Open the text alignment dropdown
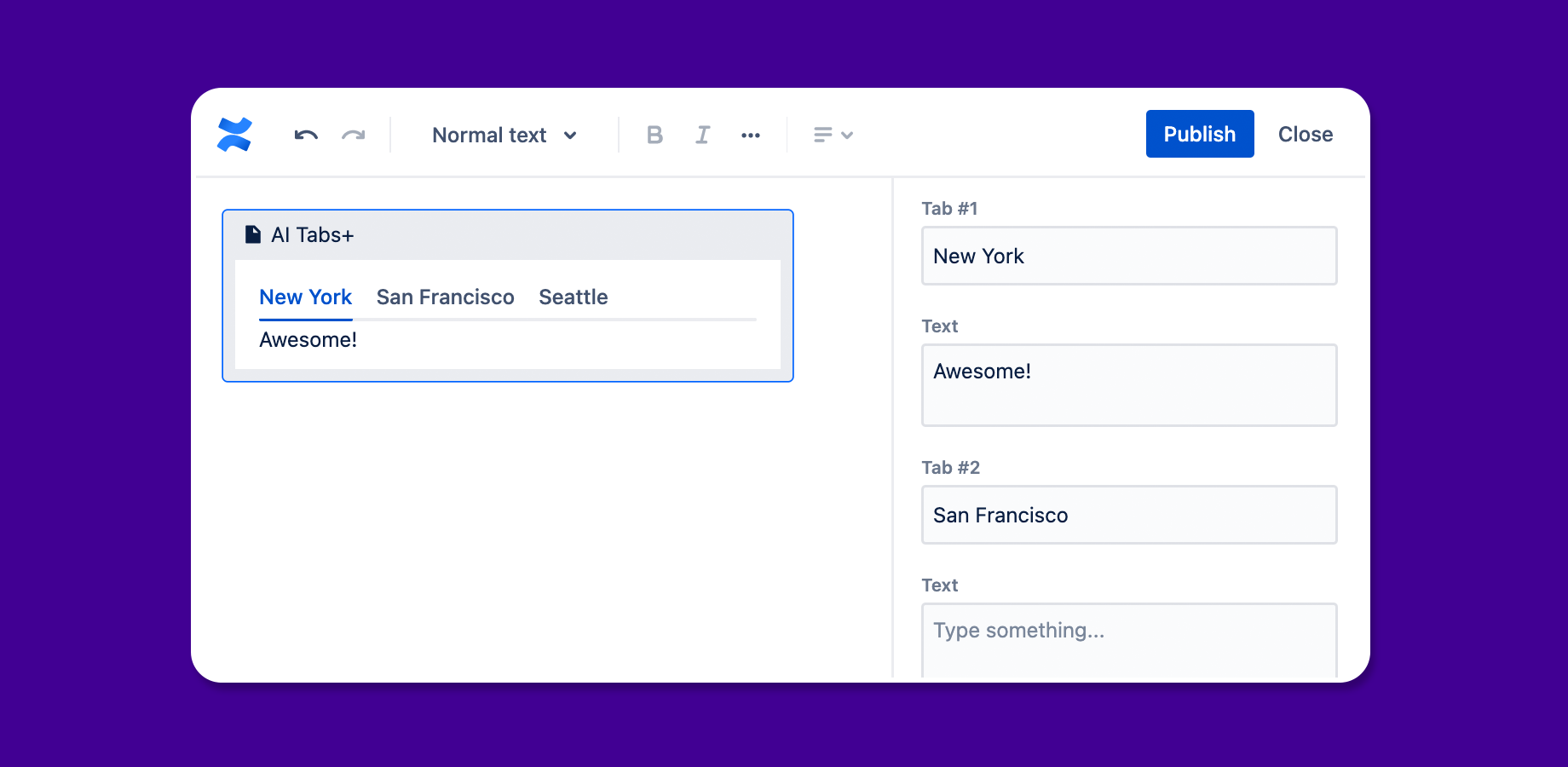Image resolution: width=1568 pixels, height=767 pixels. click(833, 135)
